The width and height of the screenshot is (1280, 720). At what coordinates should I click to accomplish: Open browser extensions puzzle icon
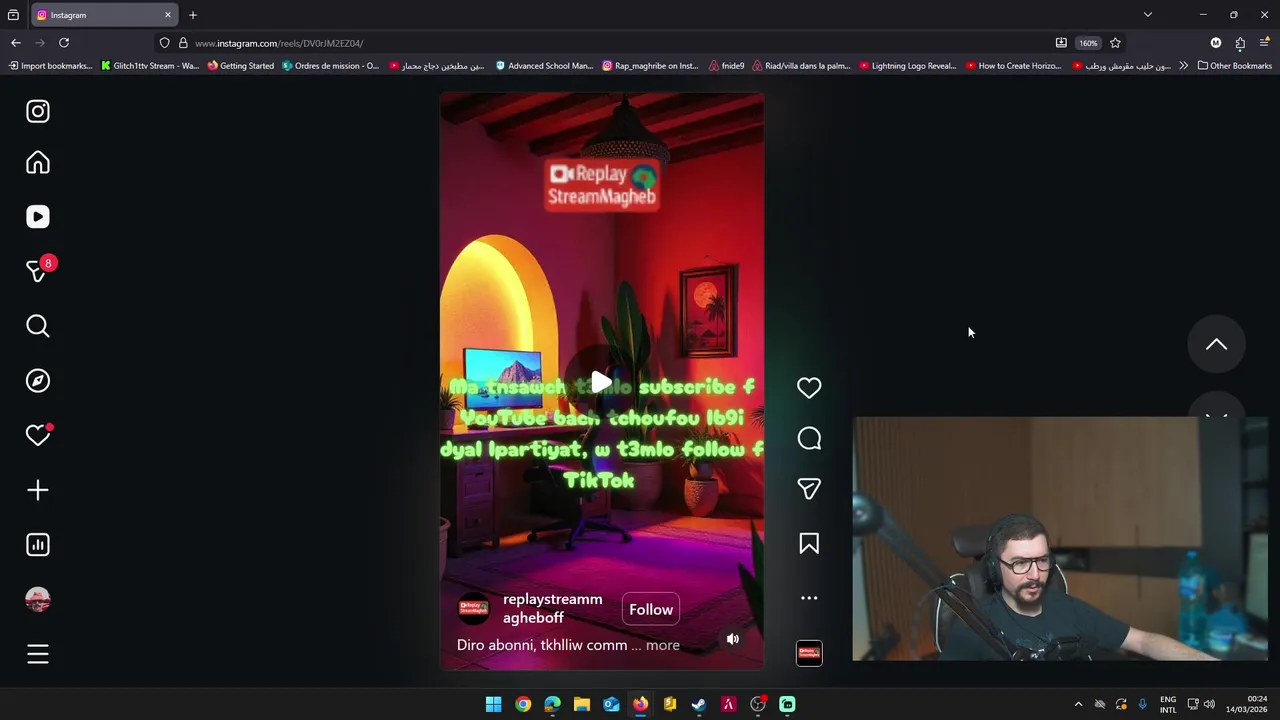tap(1240, 43)
